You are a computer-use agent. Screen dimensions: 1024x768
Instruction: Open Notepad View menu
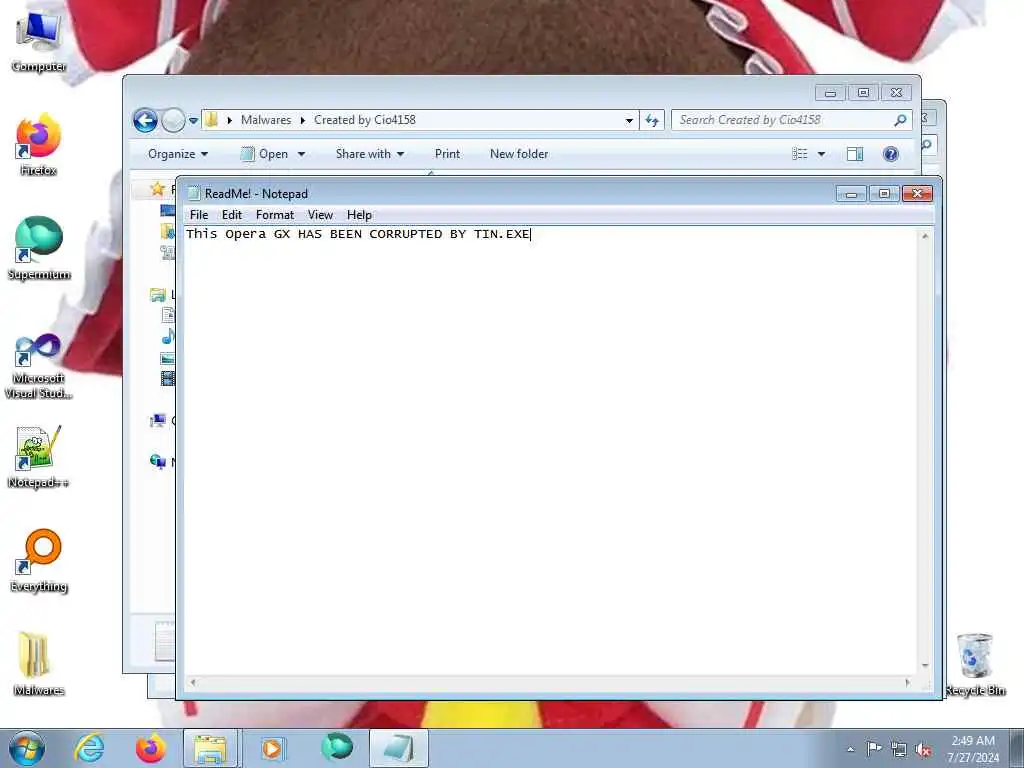pyautogui.click(x=320, y=215)
